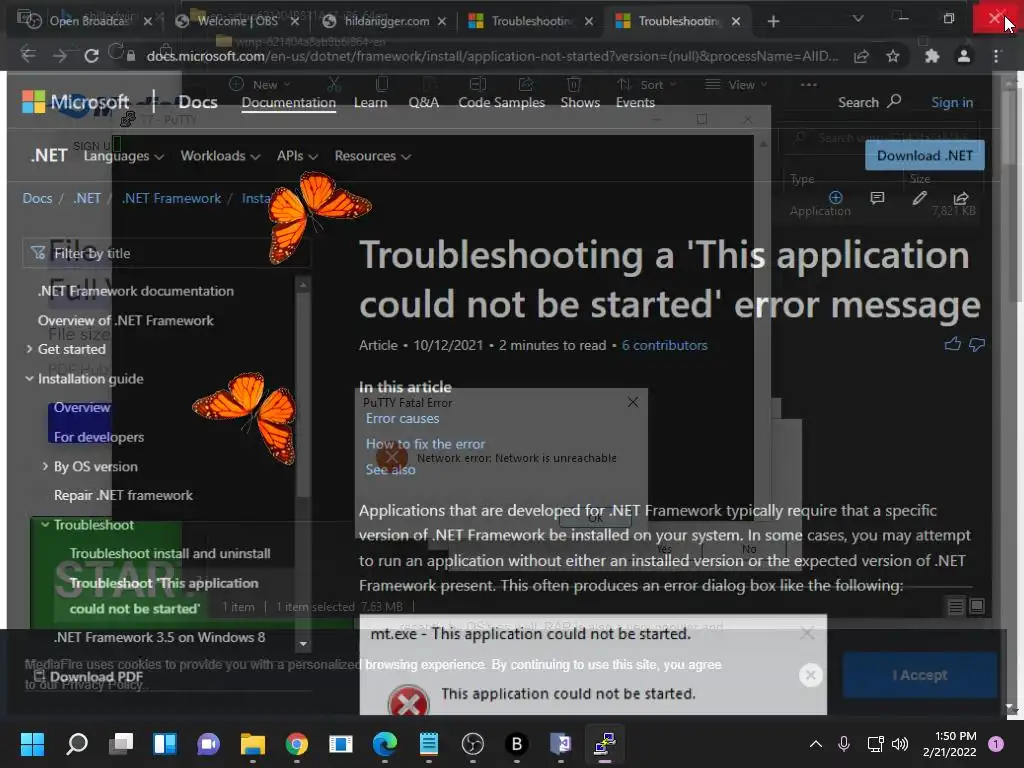Click the .NET Framework breadcrumb link
Screen dimensions: 1024x768
(171, 199)
